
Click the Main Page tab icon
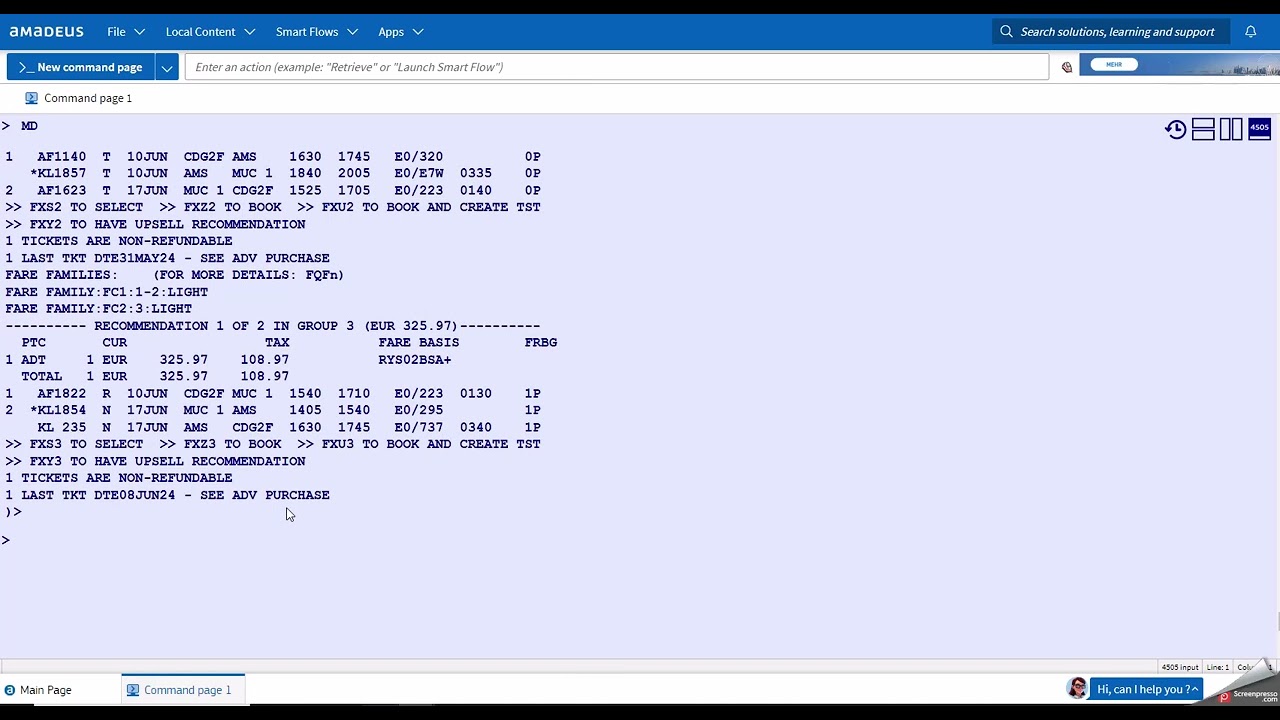[10, 690]
